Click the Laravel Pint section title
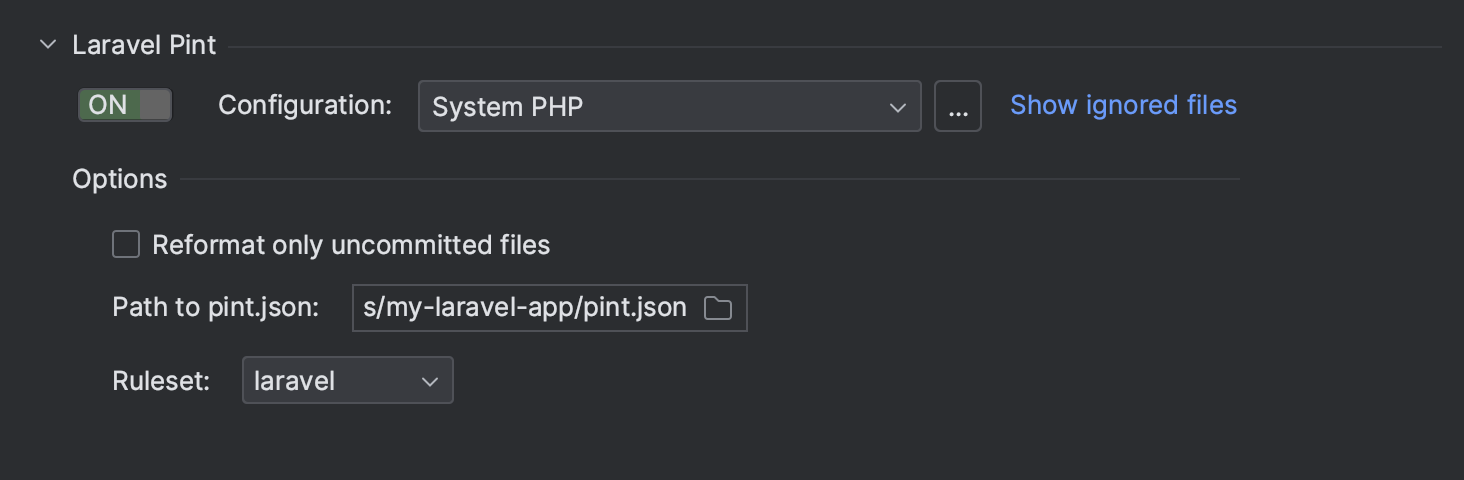1464x480 pixels. pos(144,46)
